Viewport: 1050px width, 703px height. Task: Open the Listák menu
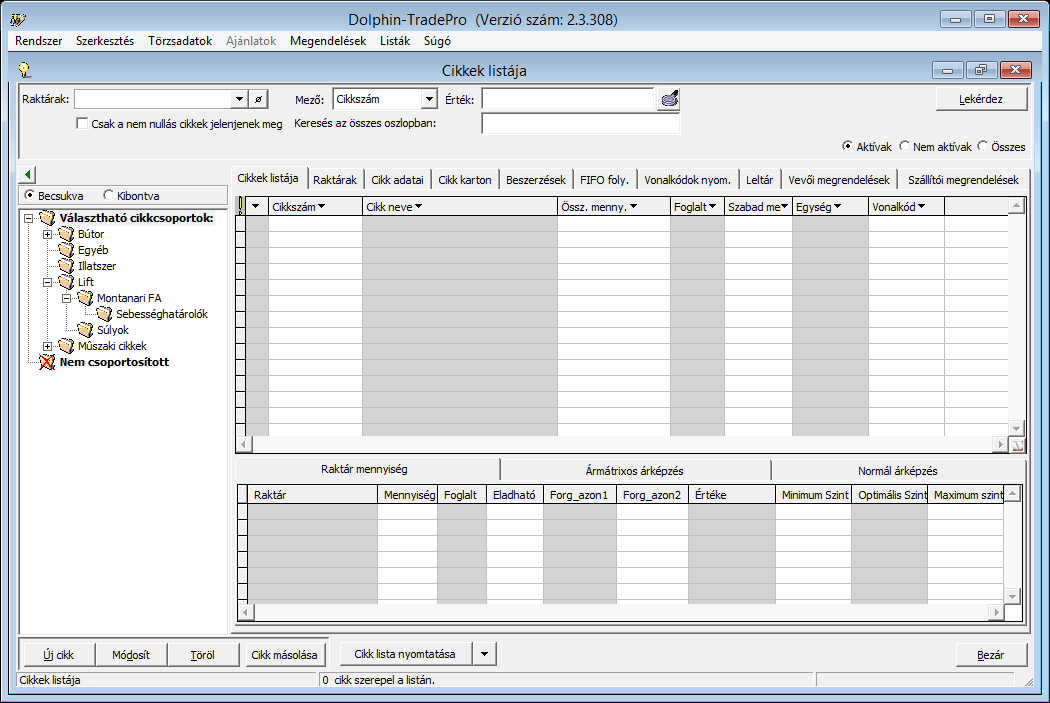pos(395,41)
